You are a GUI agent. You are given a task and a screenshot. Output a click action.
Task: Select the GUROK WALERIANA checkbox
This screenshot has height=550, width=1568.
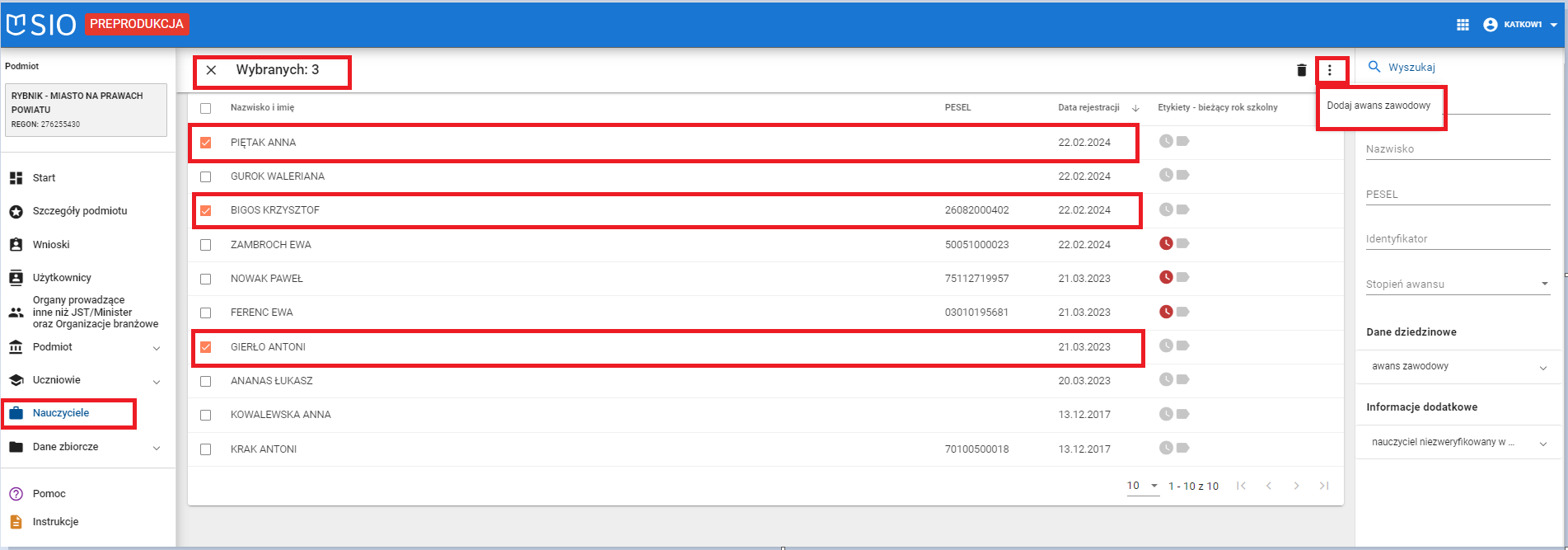tap(206, 176)
